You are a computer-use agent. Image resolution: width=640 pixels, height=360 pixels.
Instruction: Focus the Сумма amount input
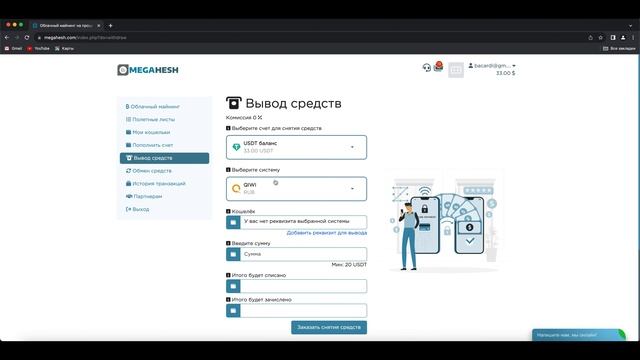(303, 254)
